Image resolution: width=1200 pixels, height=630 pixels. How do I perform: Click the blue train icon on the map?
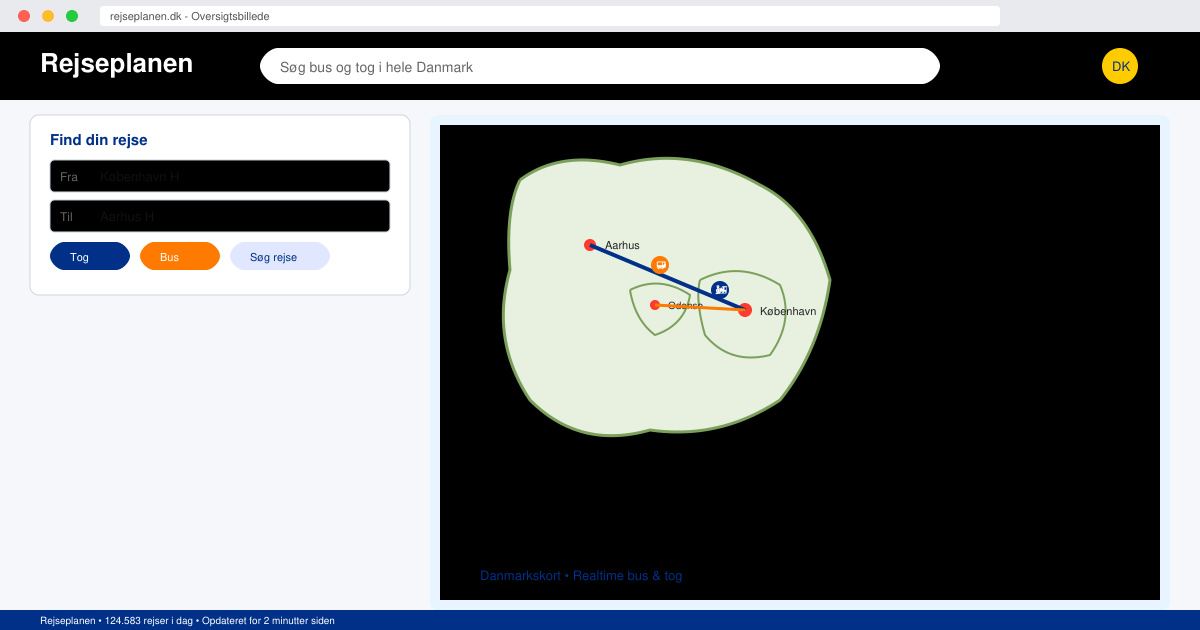click(720, 290)
